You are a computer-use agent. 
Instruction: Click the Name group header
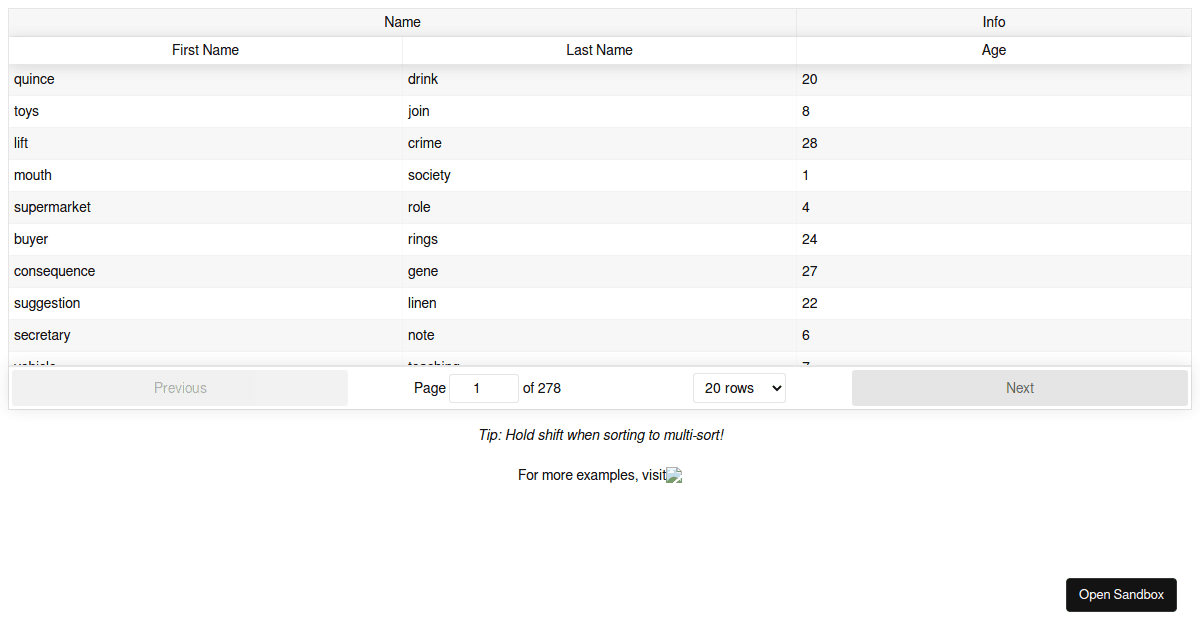click(x=402, y=21)
